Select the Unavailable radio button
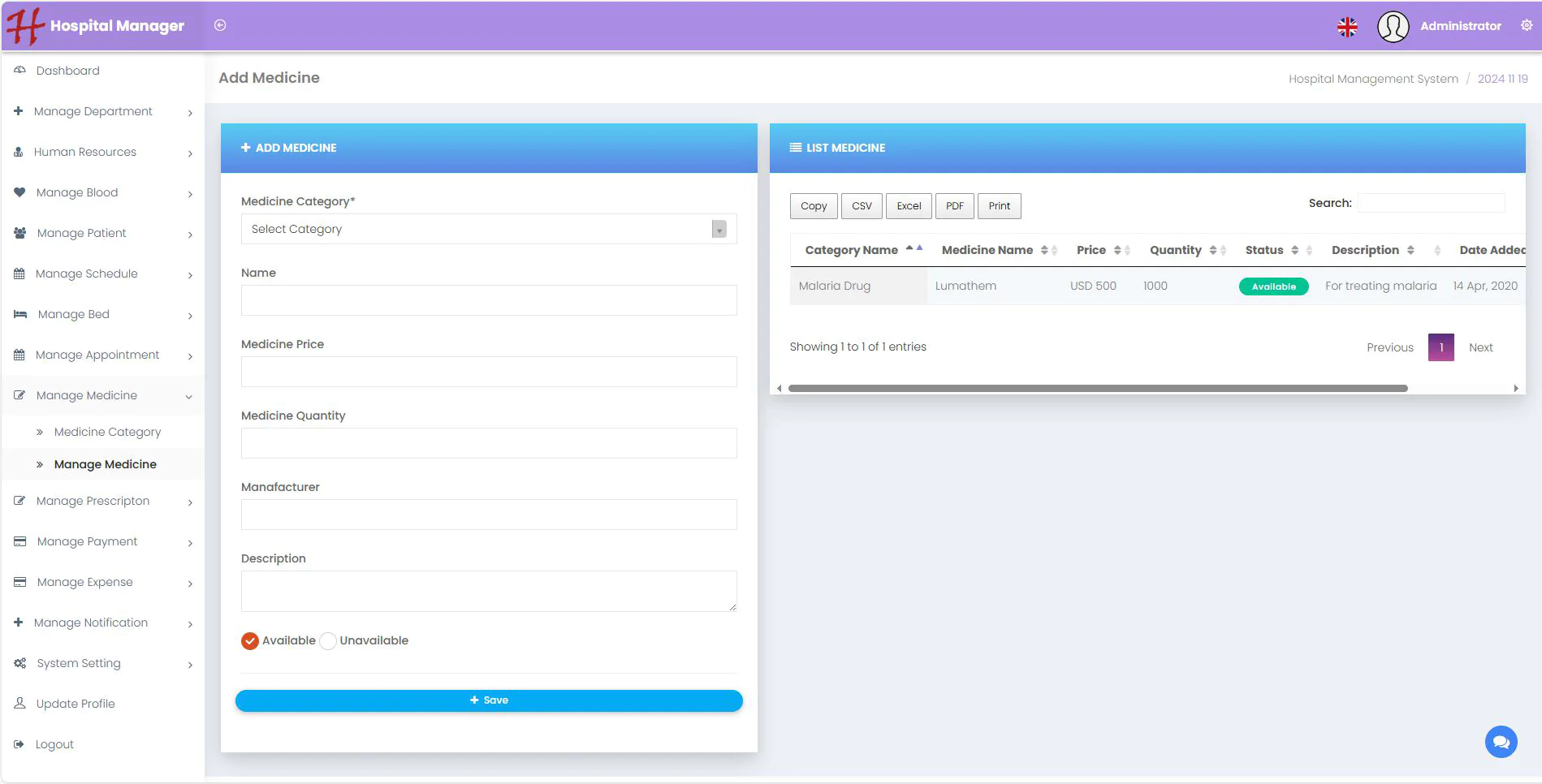Image resolution: width=1542 pixels, height=784 pixels. click(x=328, y=641)
